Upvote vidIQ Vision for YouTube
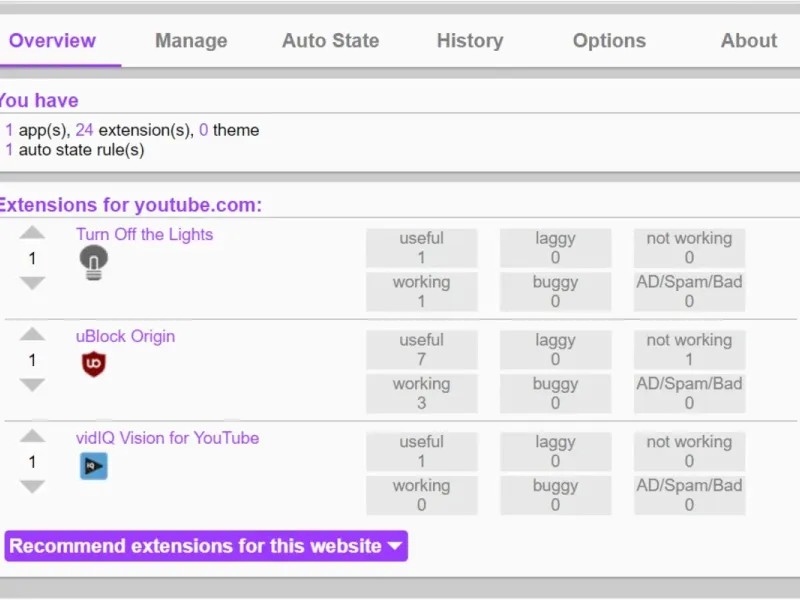The width and height of the screenshot is (800, 600). pyautogui.click(x=33, y=436)
